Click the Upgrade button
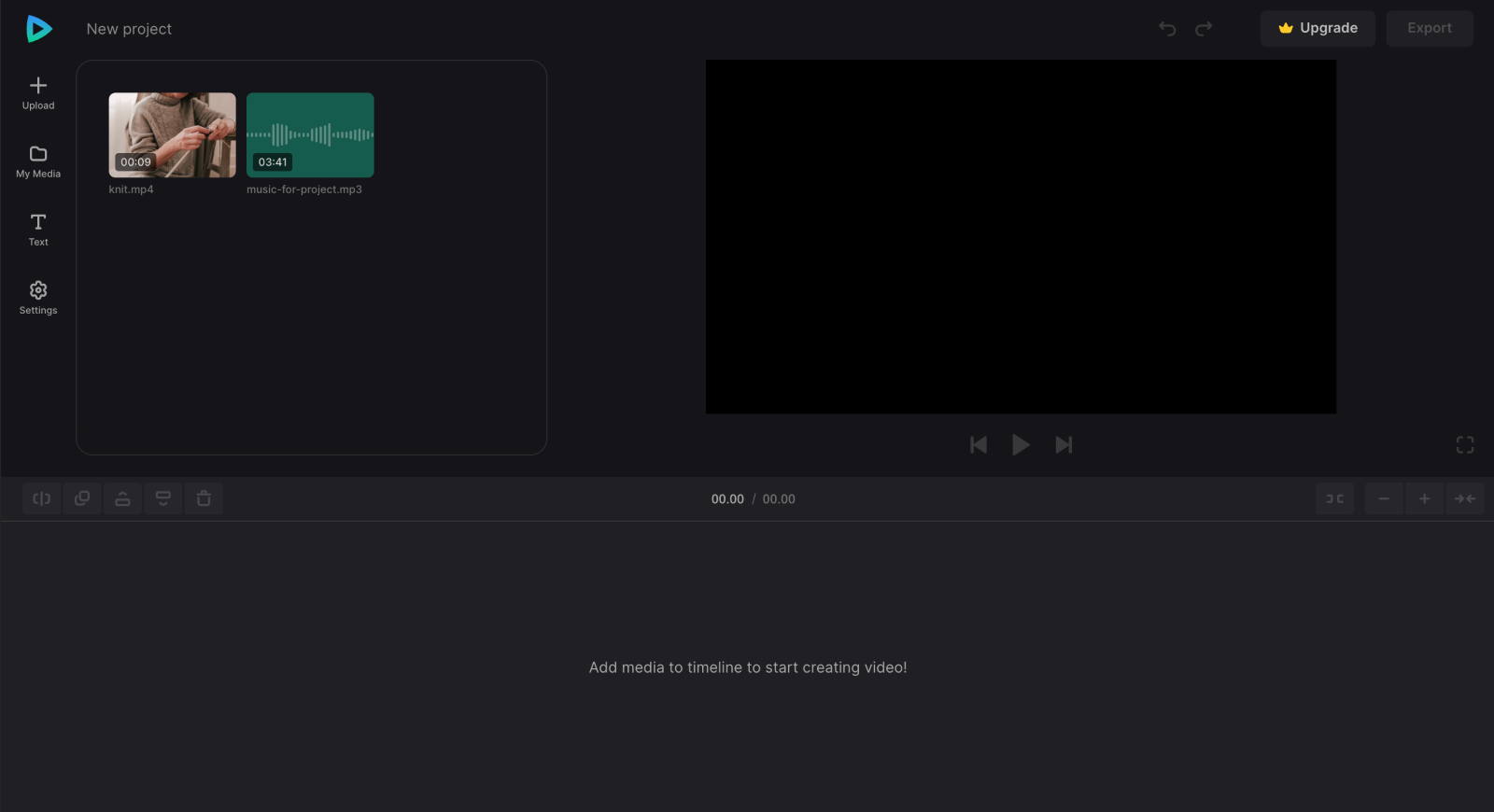 (1318, 28)
